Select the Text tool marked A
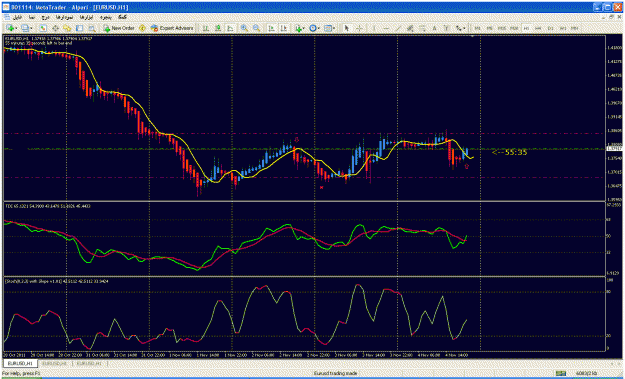This screenshot has width=625, height=379. click(434, 28)
